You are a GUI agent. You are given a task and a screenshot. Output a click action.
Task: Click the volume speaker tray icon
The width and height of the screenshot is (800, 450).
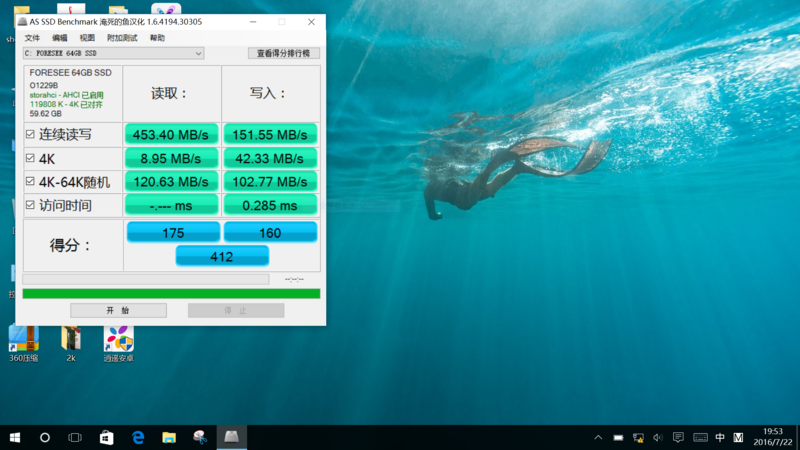point(657,437)
